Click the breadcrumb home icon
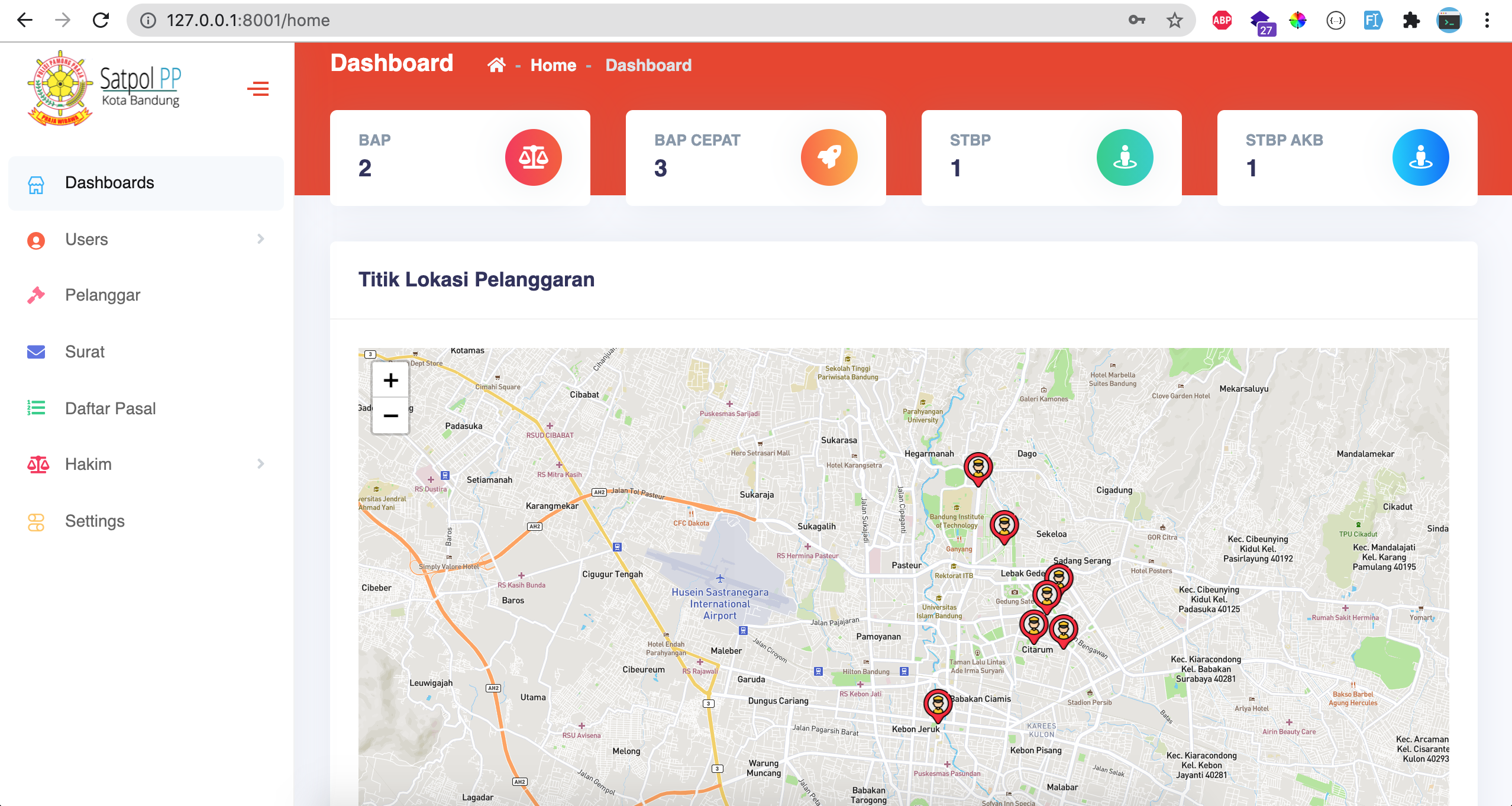The width and height of the screenshot is (1512, 806). pos(496,65)
